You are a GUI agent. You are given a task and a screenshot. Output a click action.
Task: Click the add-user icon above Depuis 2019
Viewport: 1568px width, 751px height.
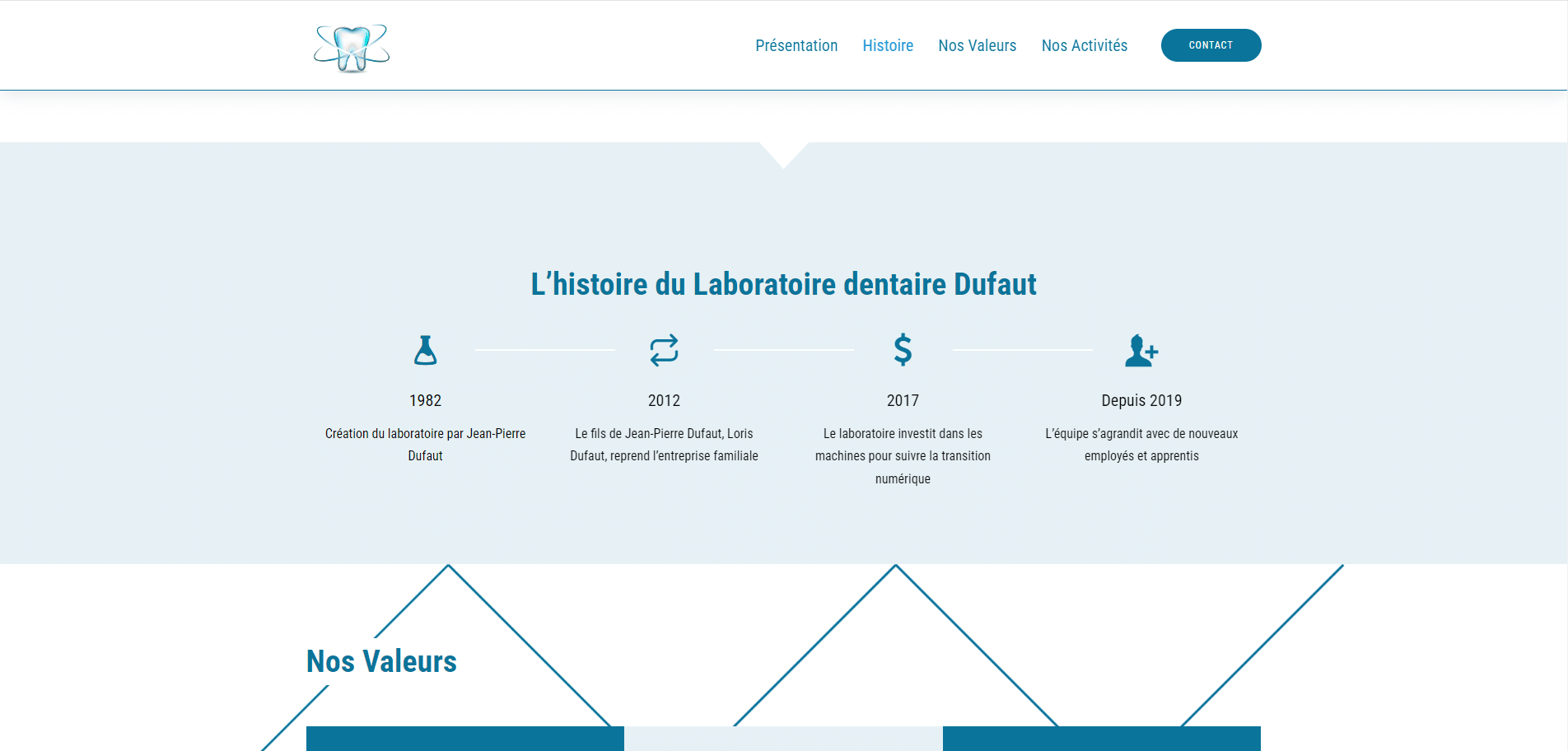click(1141, 351)
